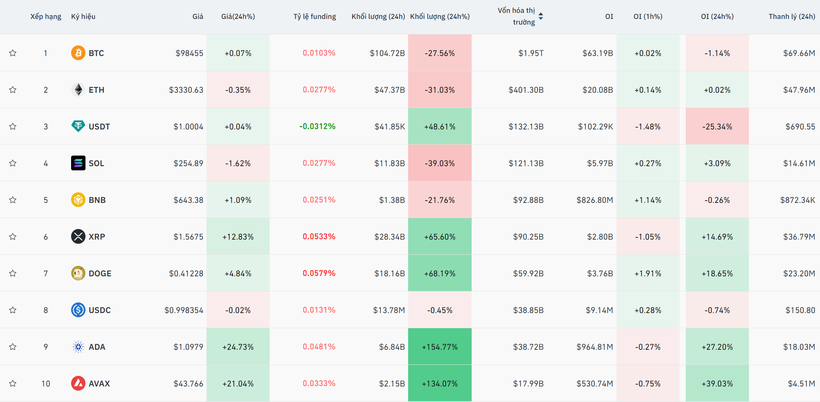Click the Dogecoin icon
This screenshot has width=820, height=402.
click(x=78, y=274)
